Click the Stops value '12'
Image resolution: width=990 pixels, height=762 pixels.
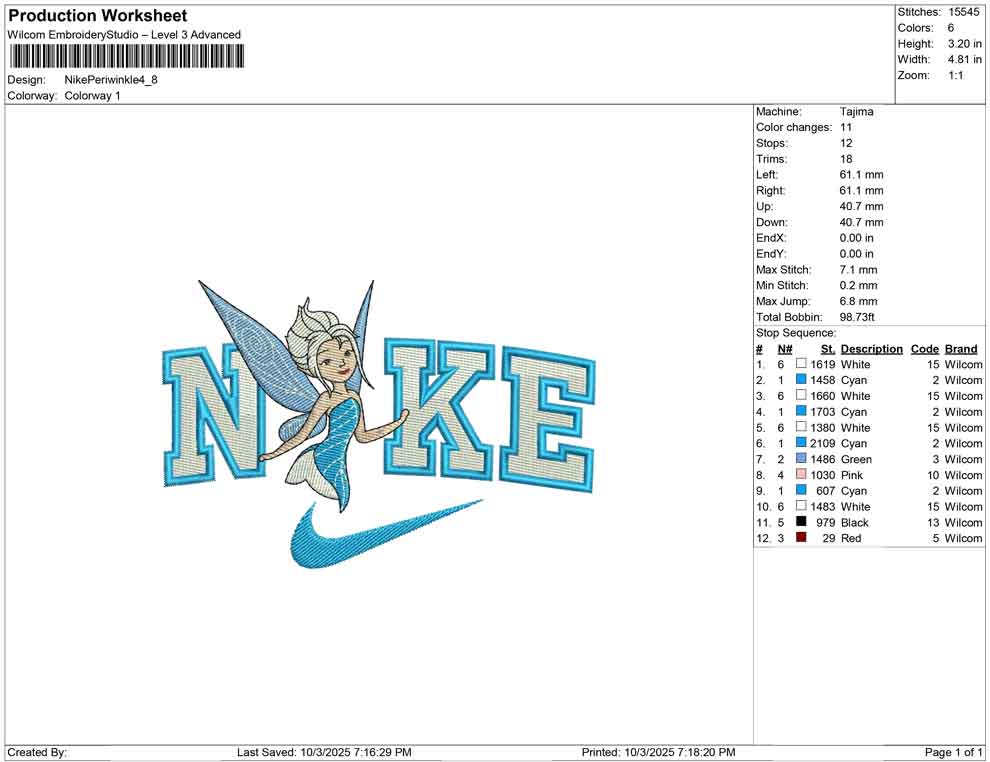tap(846, 143)
